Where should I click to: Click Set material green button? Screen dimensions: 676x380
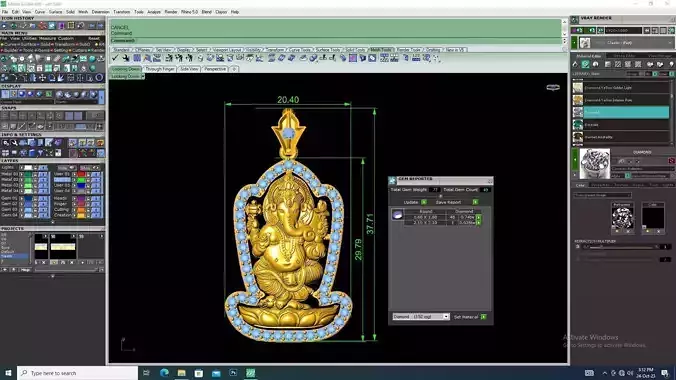point(484,317)
